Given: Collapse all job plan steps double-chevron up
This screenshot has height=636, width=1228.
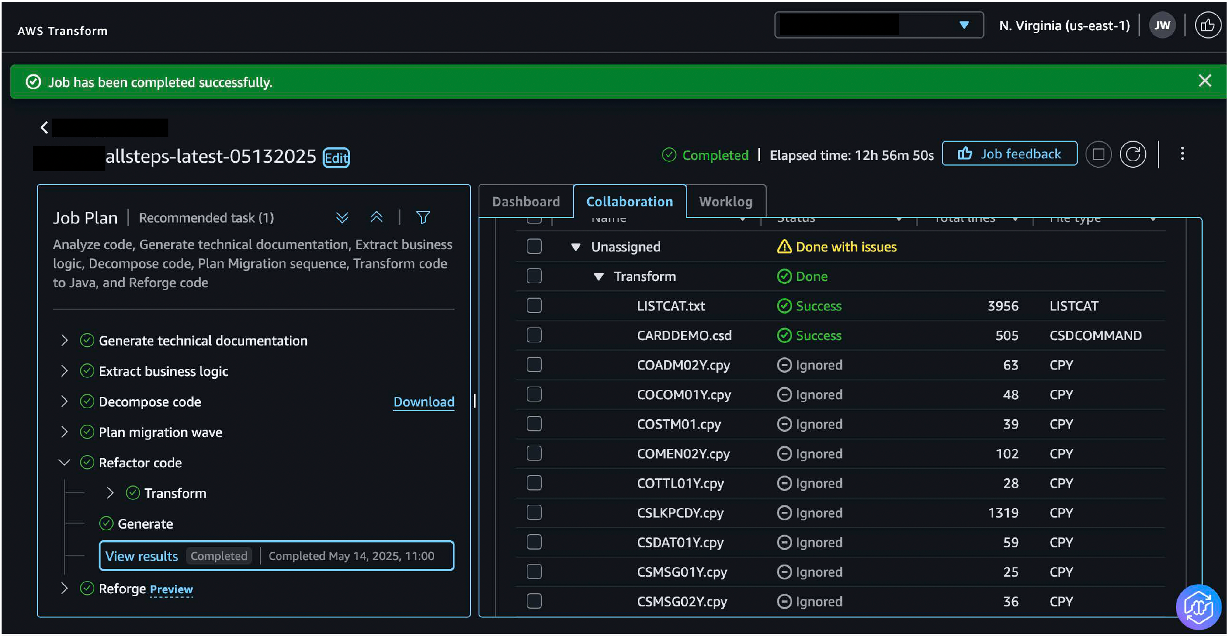Looking at the screenshot, I should [x=376, y=217].
